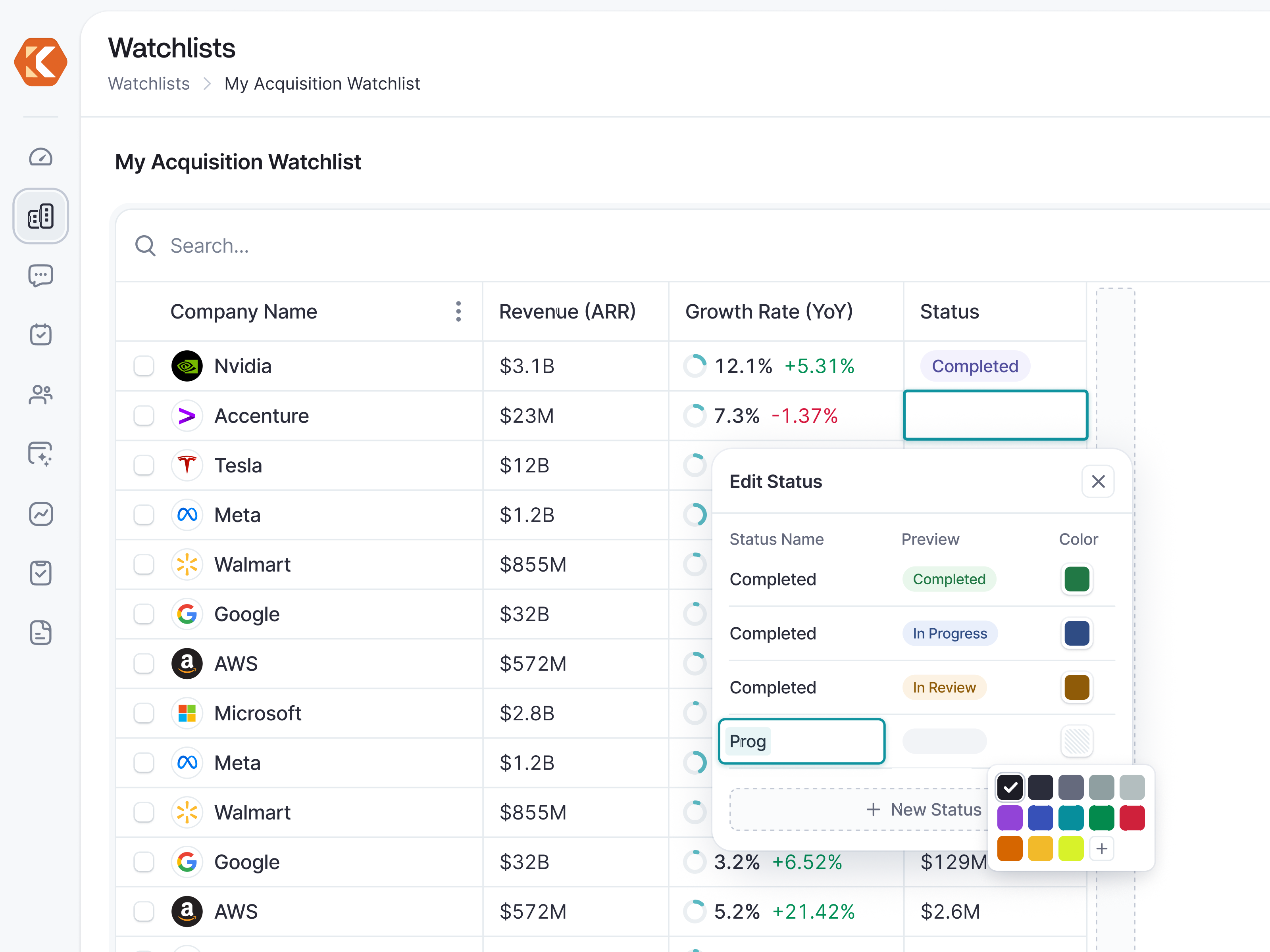Pick the lime color swatch

[x=1071, y=849]
